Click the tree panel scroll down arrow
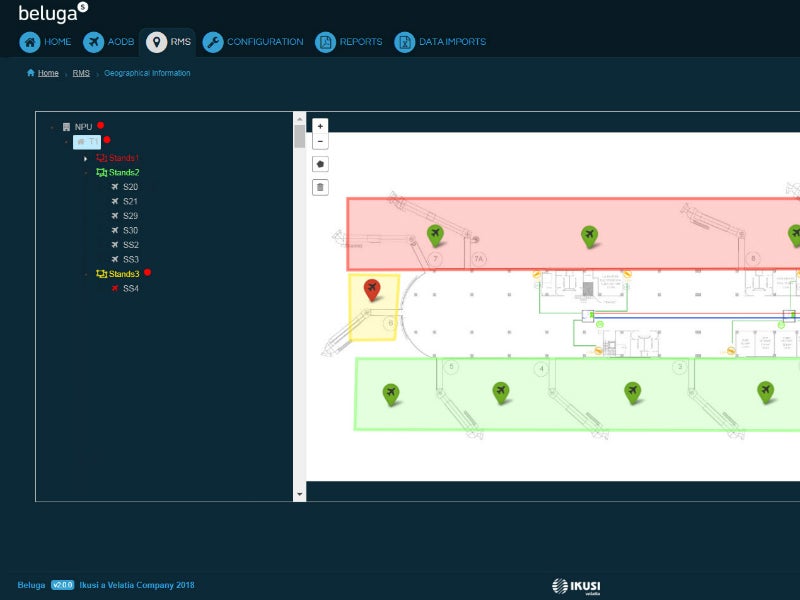 pyautogui.click(x=300, y=494)
